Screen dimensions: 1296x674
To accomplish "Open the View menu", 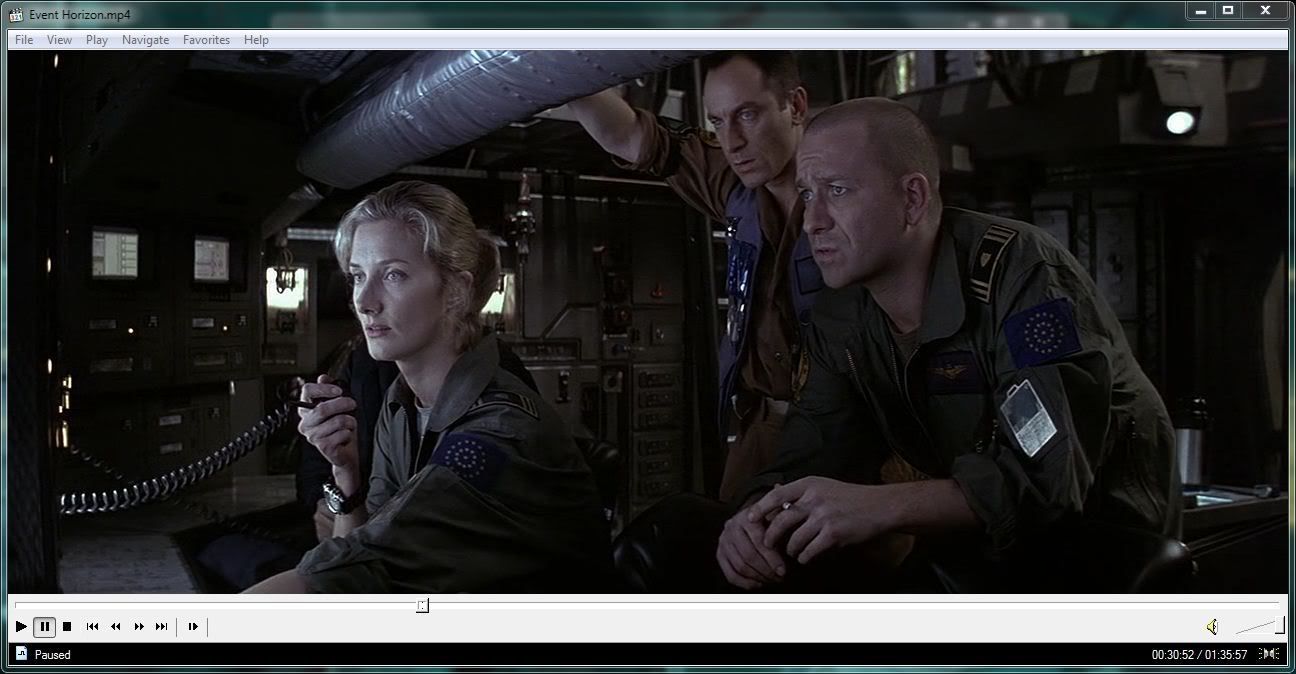I will pyautogui.click(x=60, y=40).
